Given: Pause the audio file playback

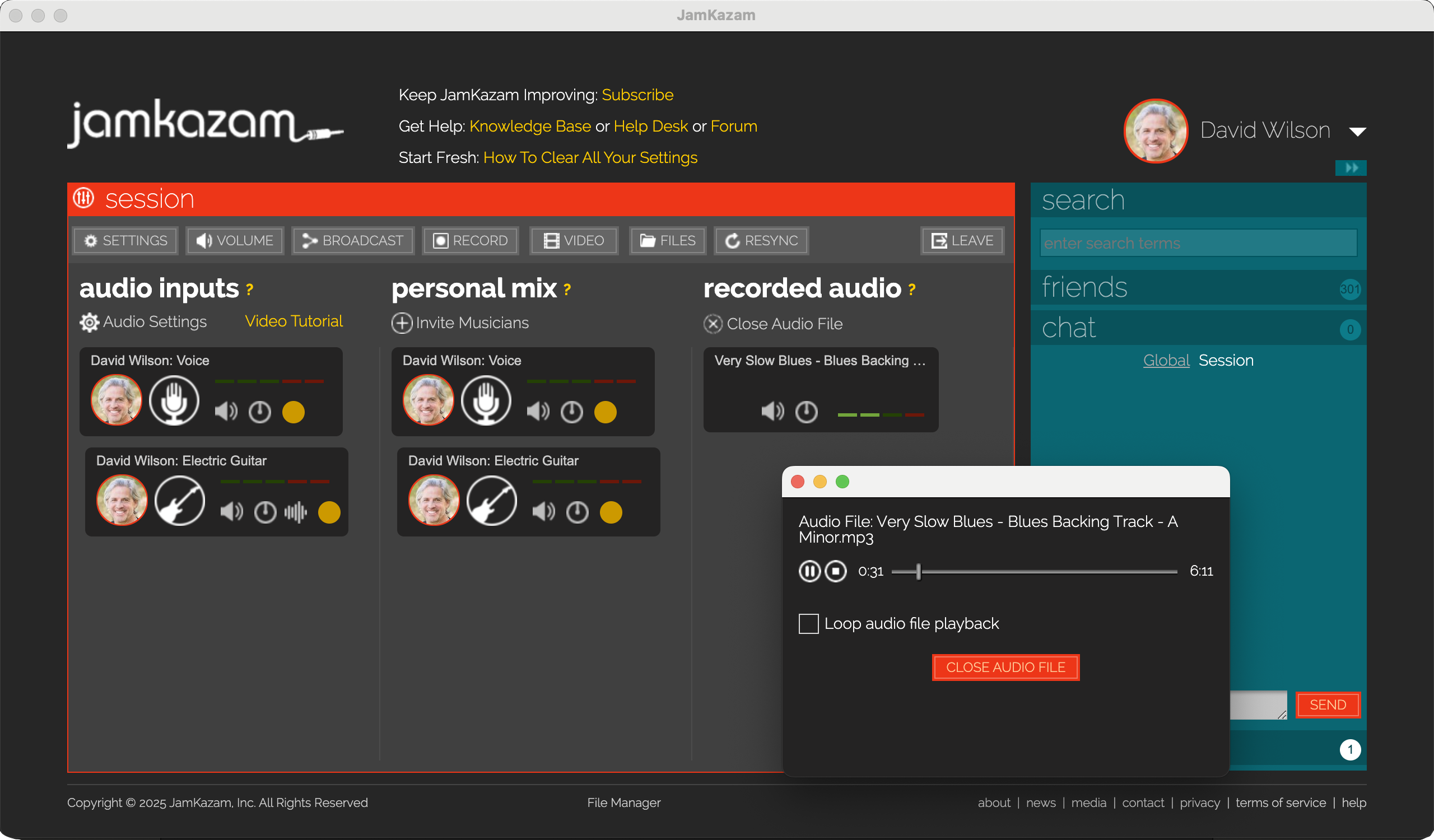Looking at the screenshot, I should pos(809,571).
